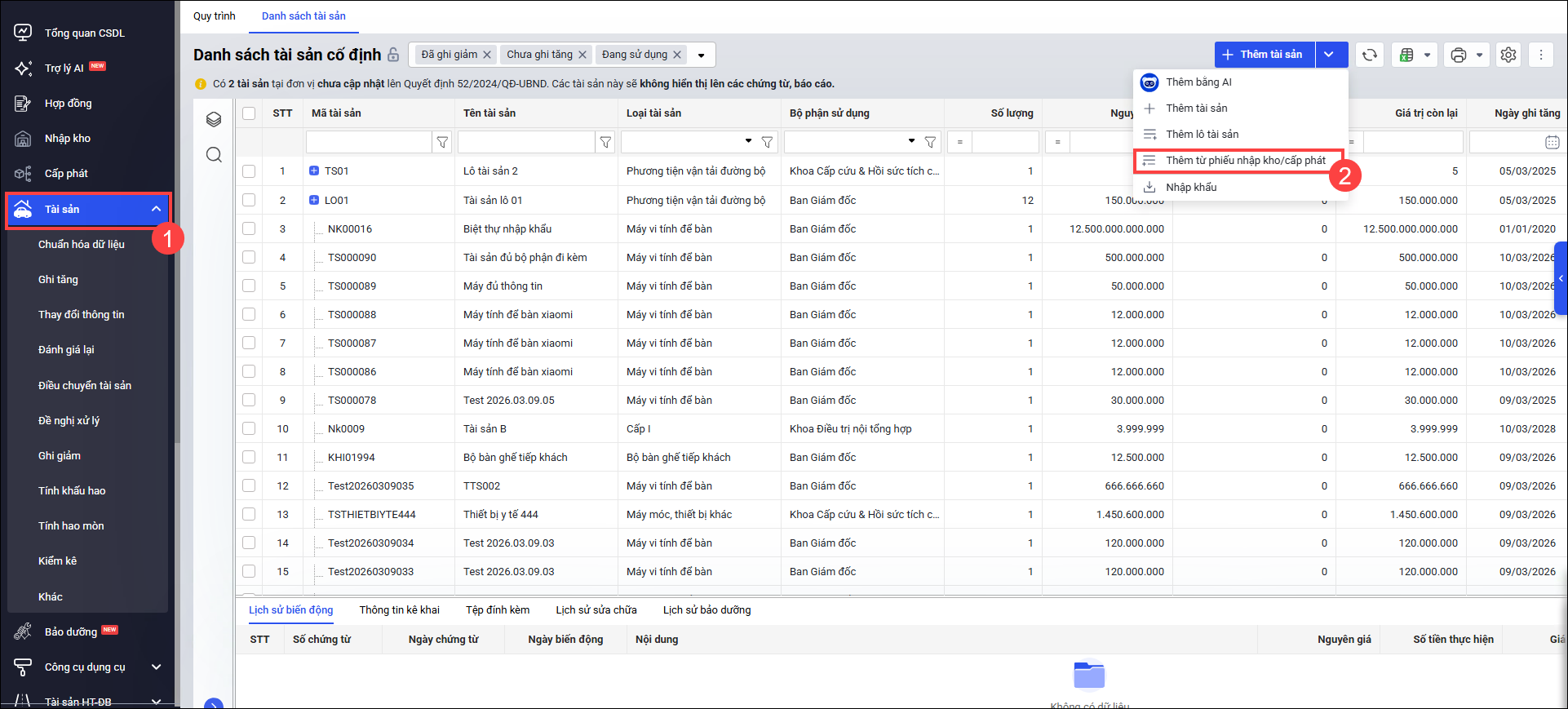Open Ghi tăng in the sidebar
Viewport: 1568px width, 709px height.
pyautogui.click(x=58, y=280)
